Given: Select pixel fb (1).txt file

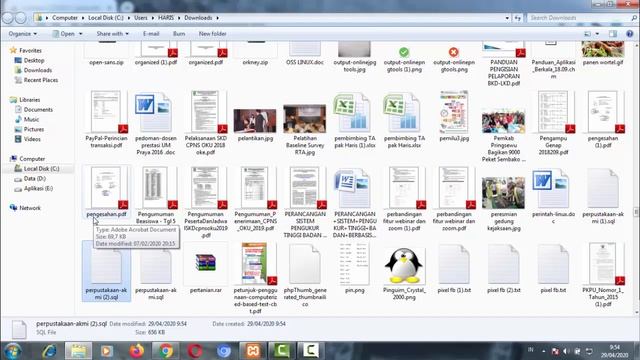Looking at the screenshot, I should (454, 268).
